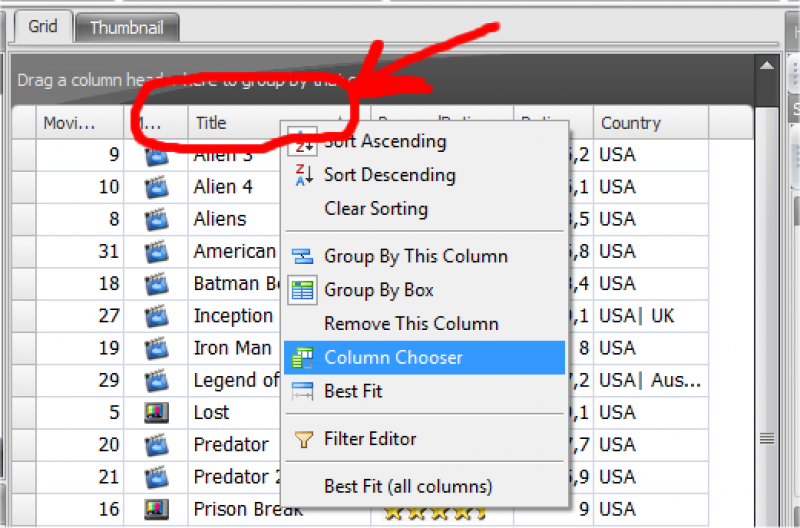Click the Sort Ascending icon in context menu

tap(303, 142)
